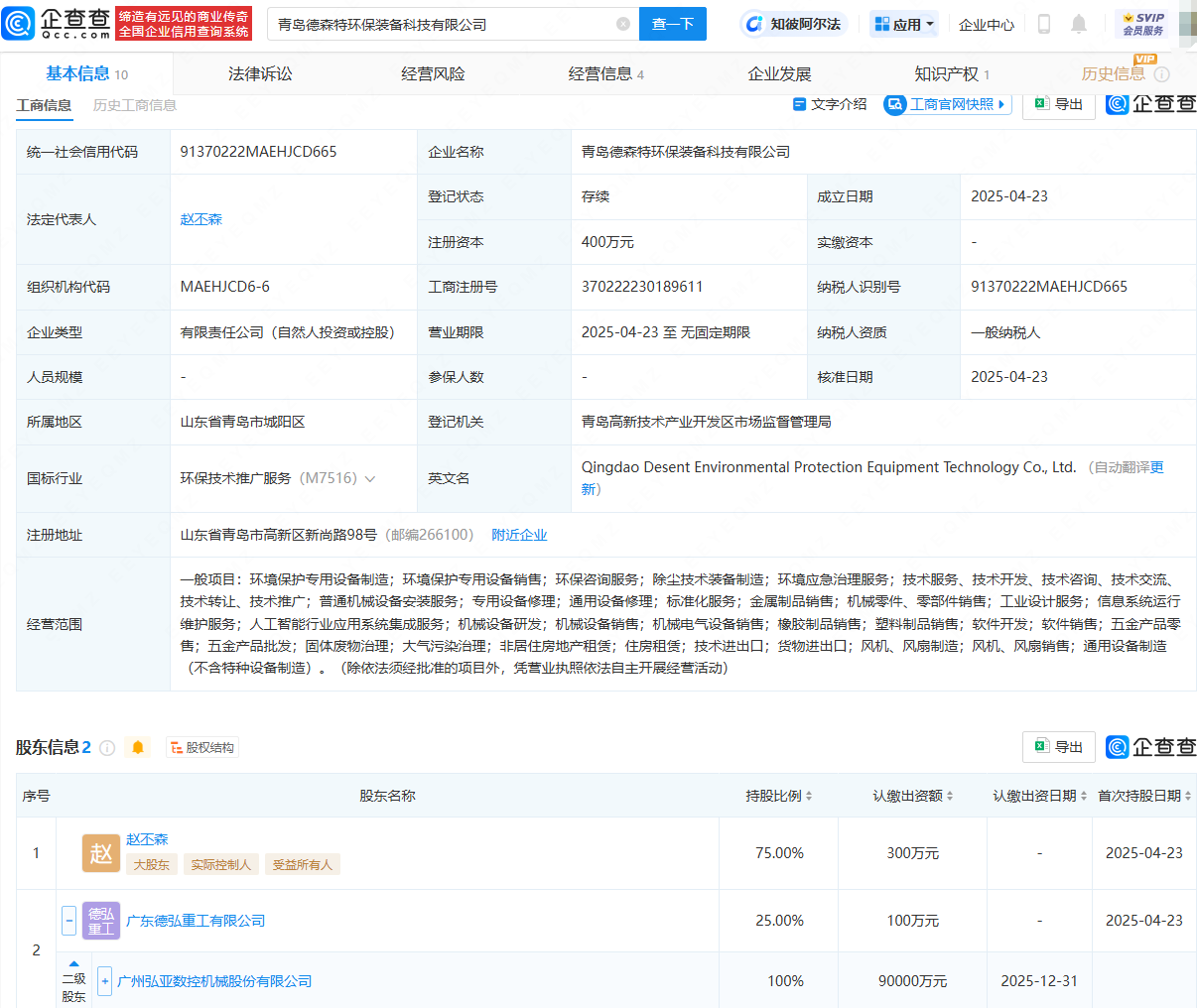Click 登记机关 青岛高新技术产业开发区市场监督管理局

click(x=707, y=422)
